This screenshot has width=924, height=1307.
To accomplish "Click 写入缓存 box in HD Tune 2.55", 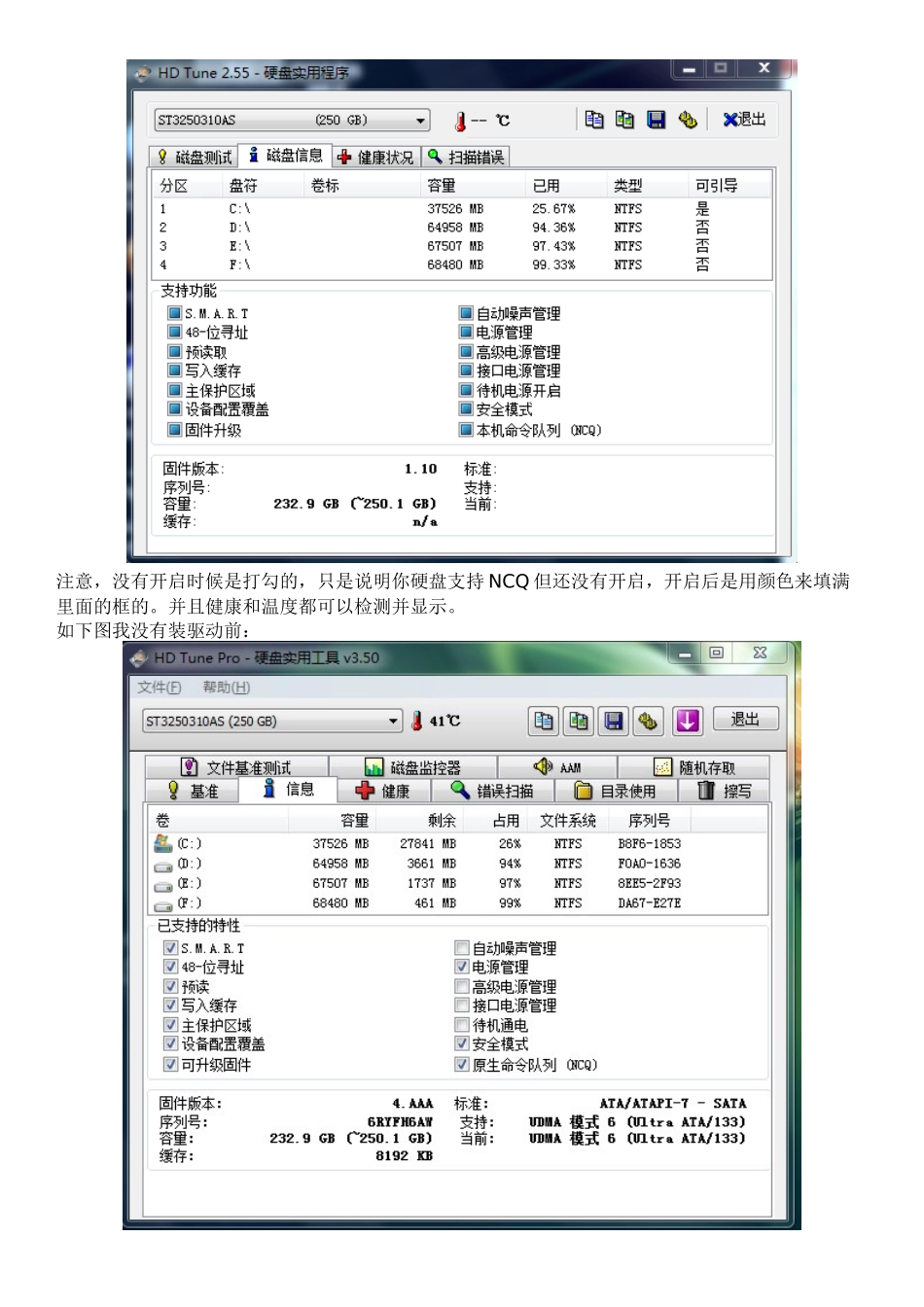I will [175, 371].
